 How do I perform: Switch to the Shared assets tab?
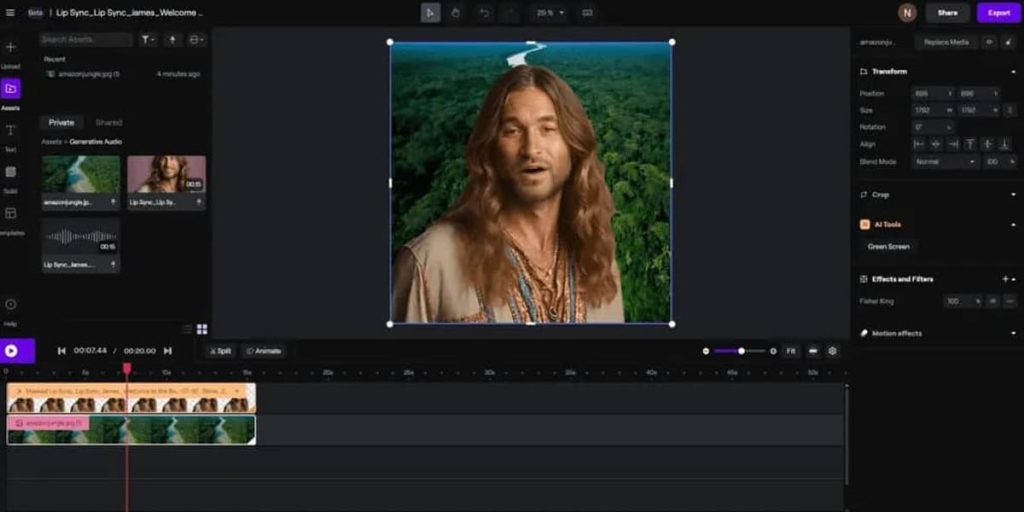click(109, 122)
